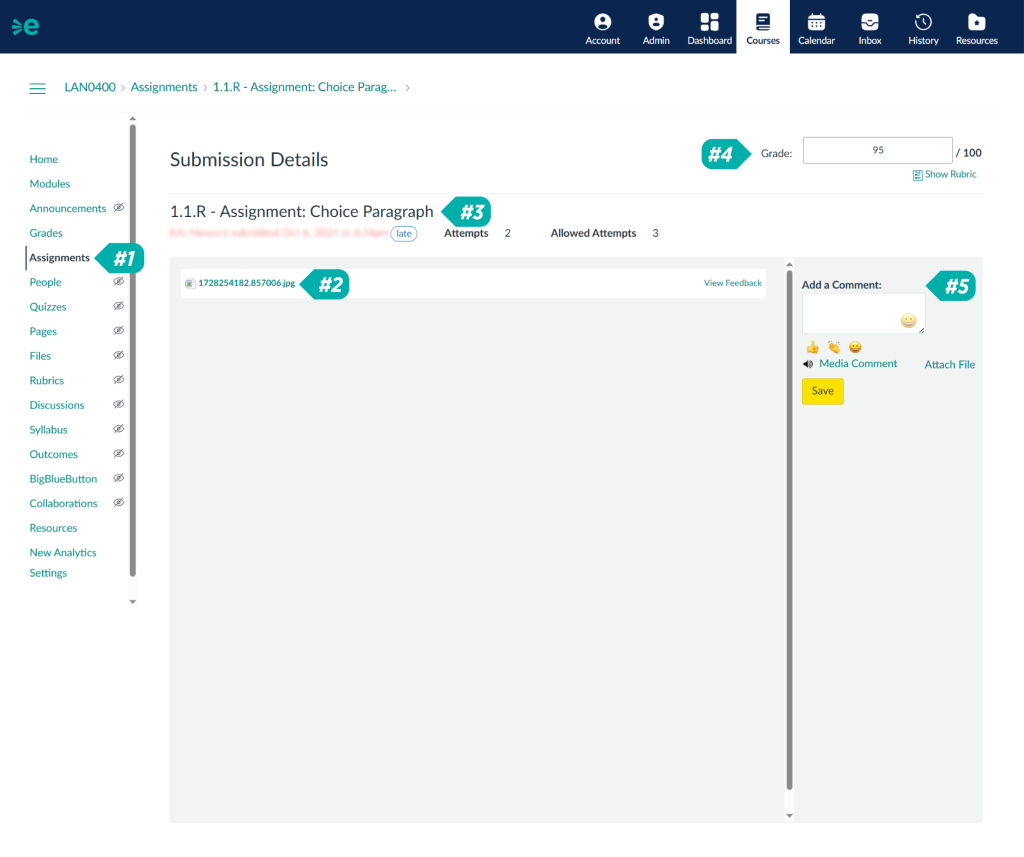Select Modules in the course menu
Viewport: 1024px width, 857px height.
pyautogui.click(x=50, y=184)
